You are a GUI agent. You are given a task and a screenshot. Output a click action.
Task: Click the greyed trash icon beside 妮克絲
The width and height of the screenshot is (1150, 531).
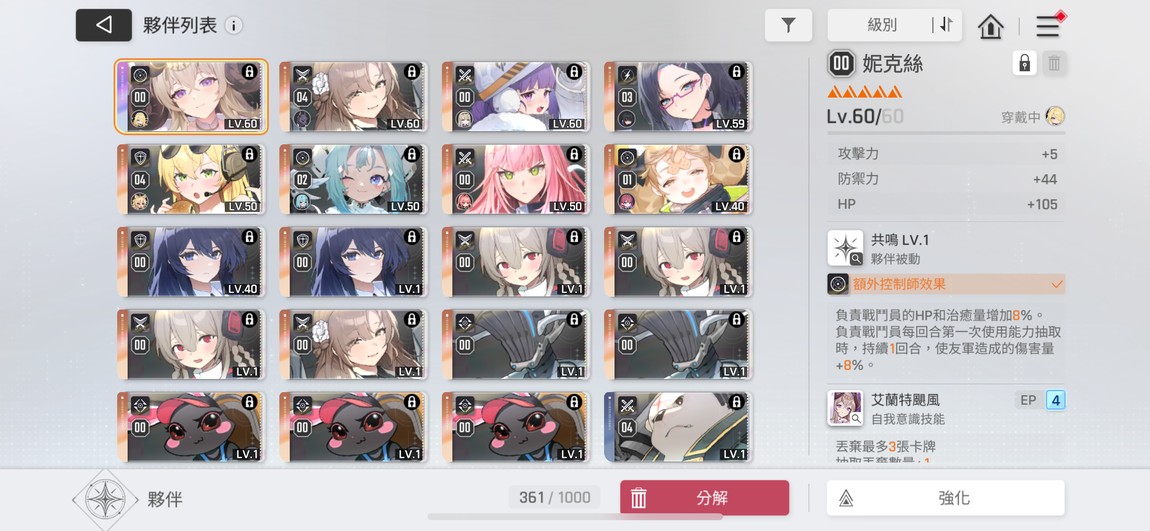(1054, 64)
